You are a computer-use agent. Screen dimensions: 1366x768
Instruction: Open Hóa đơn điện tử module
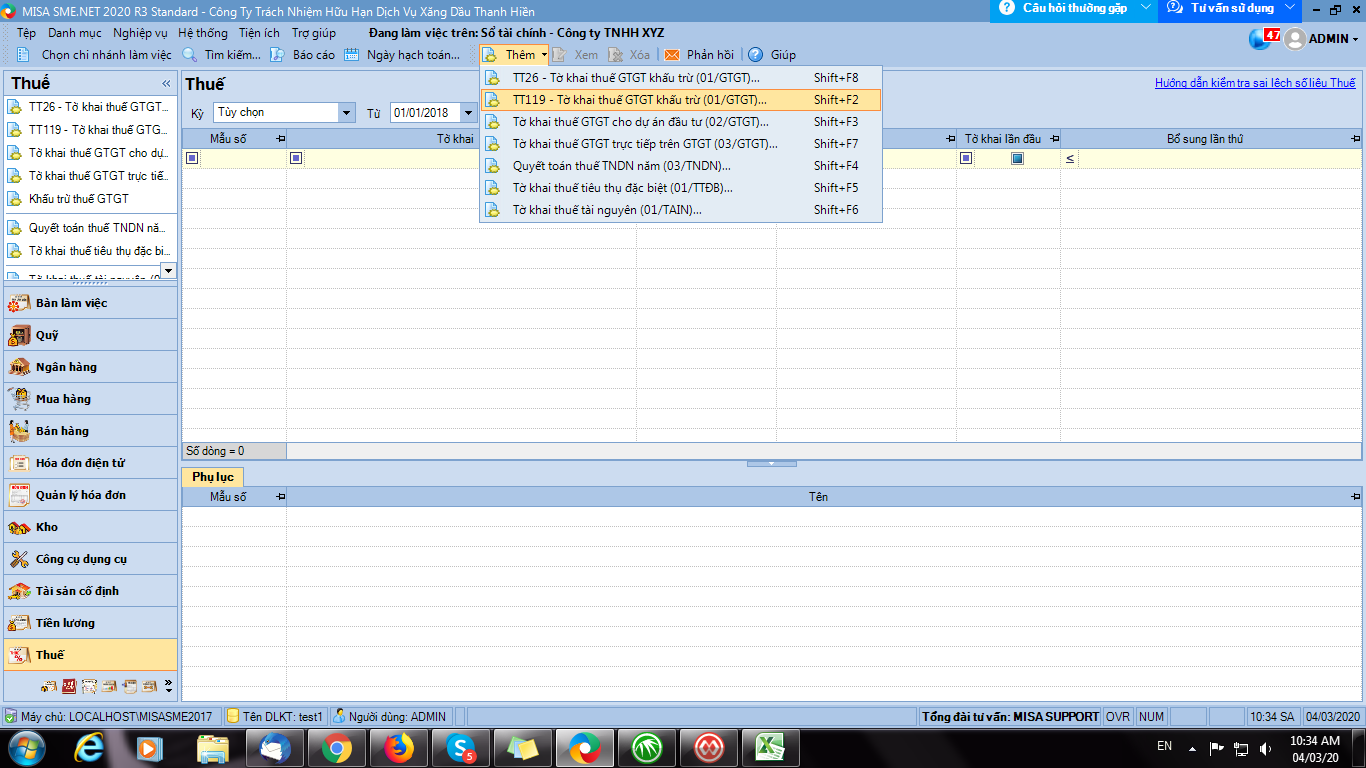pos(90,463)
